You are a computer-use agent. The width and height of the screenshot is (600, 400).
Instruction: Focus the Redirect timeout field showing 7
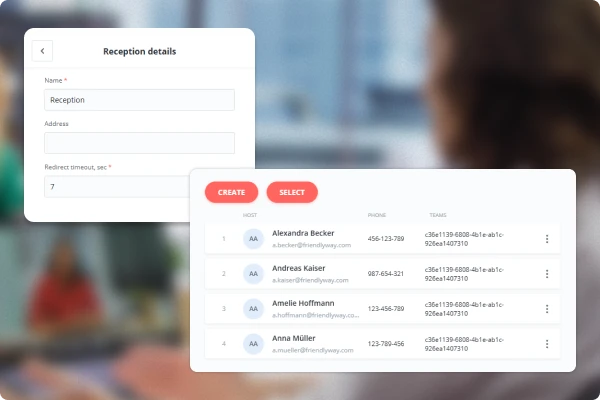pyautogui.click(x=117, y=187)
